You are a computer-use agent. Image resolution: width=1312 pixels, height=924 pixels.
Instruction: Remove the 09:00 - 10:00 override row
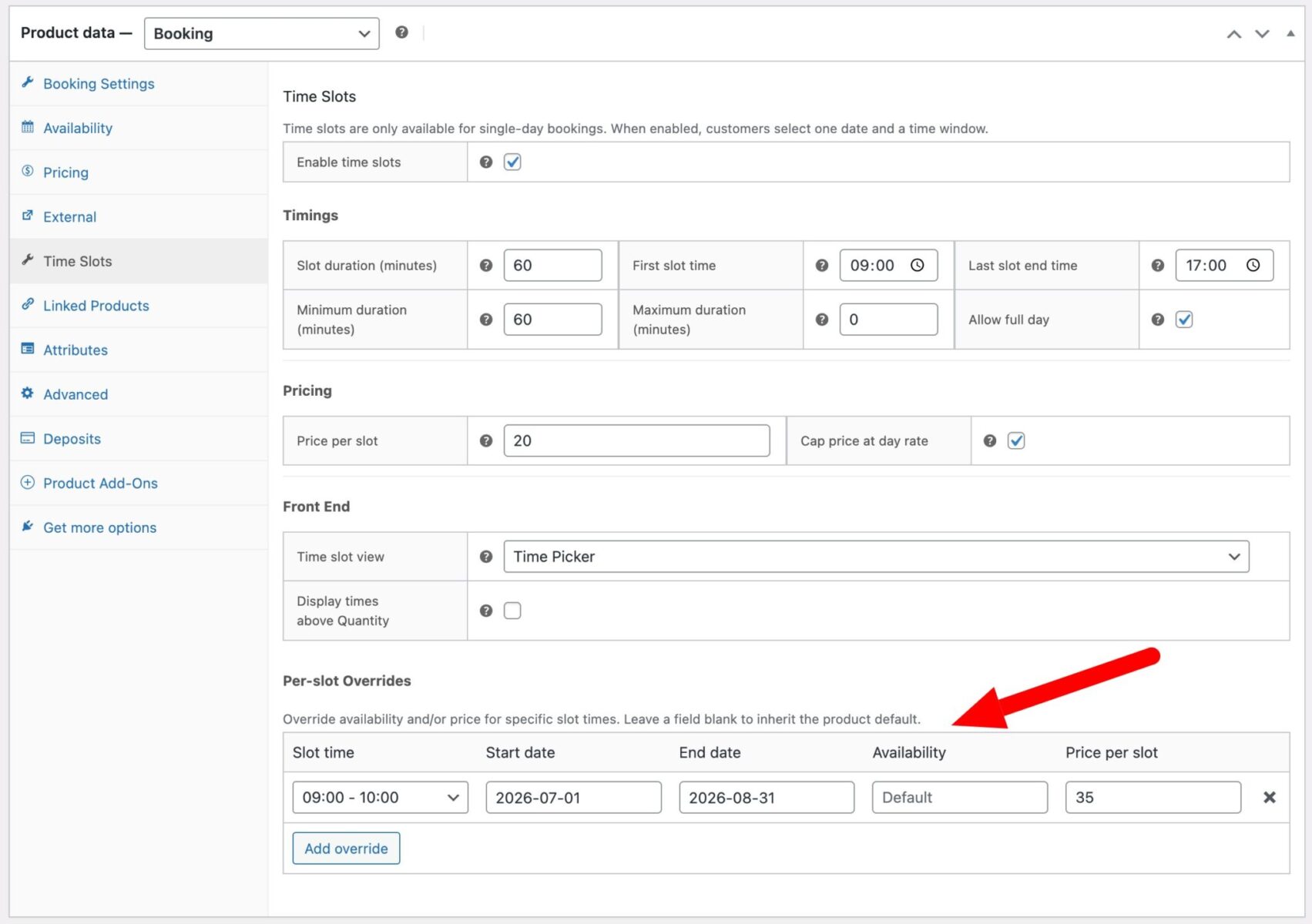[1269, 798]
